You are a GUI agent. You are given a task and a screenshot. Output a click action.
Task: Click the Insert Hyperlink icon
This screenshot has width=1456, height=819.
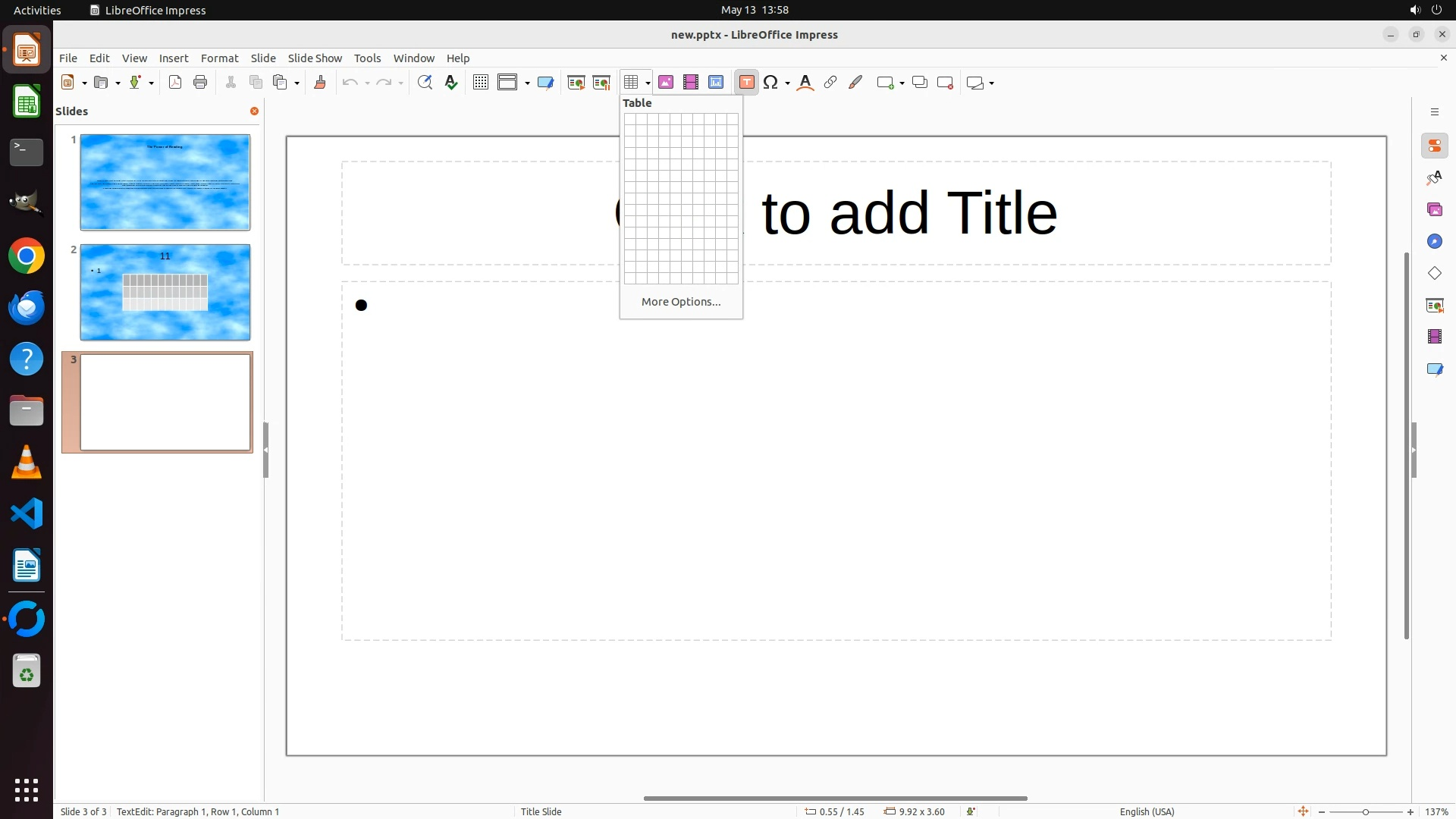pos(830,83)
